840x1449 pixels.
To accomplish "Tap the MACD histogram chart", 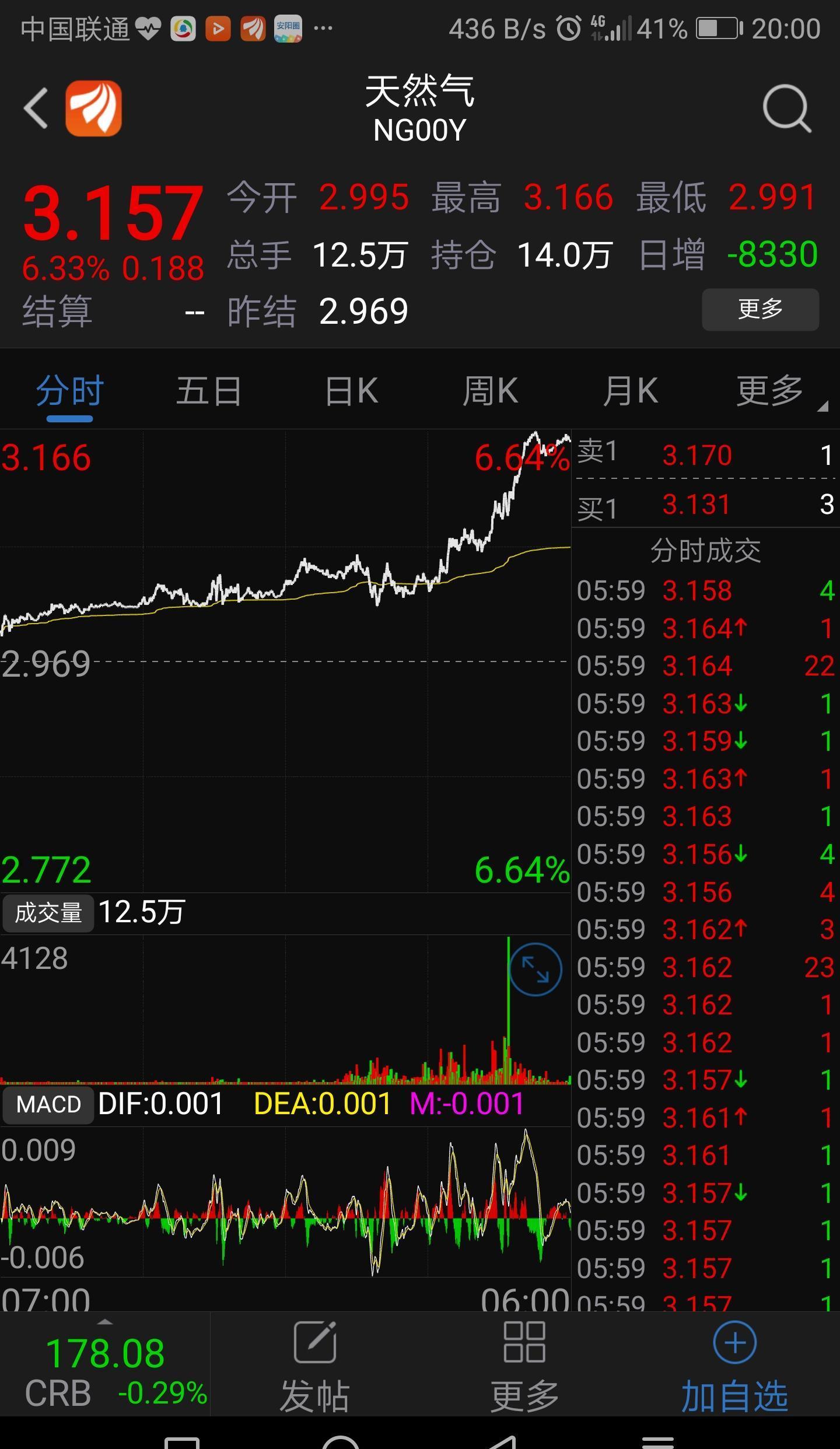I will (285, 1203).
